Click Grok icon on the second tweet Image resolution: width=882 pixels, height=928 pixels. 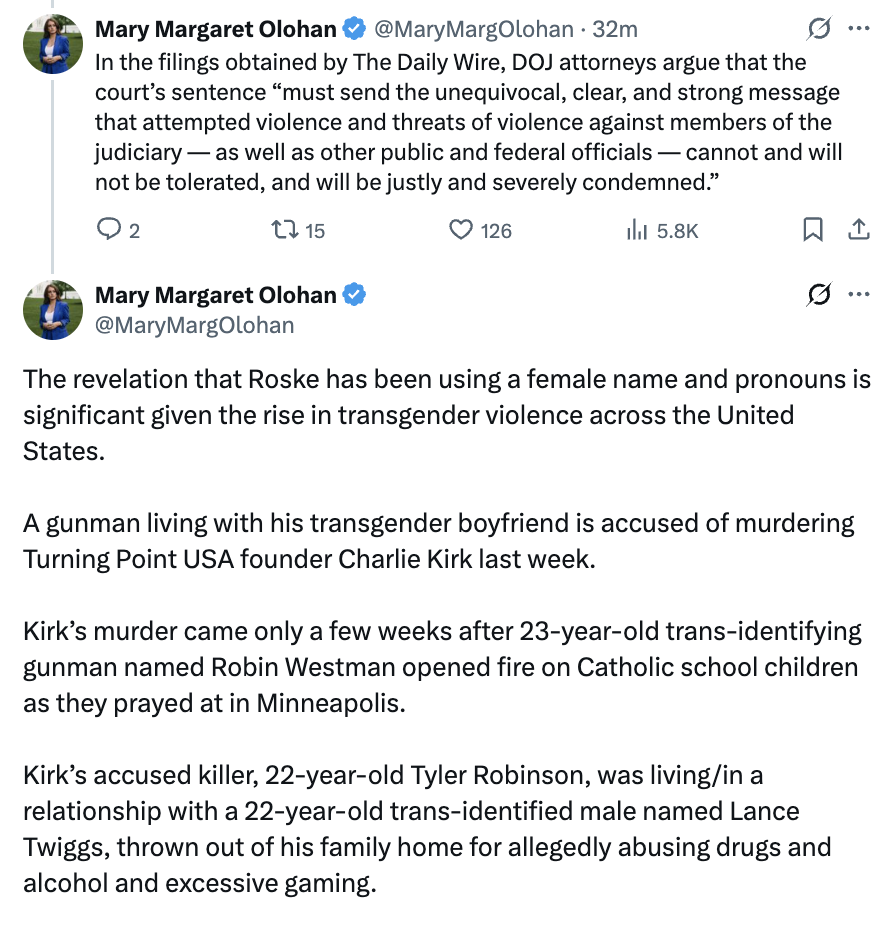coord(819,295)
